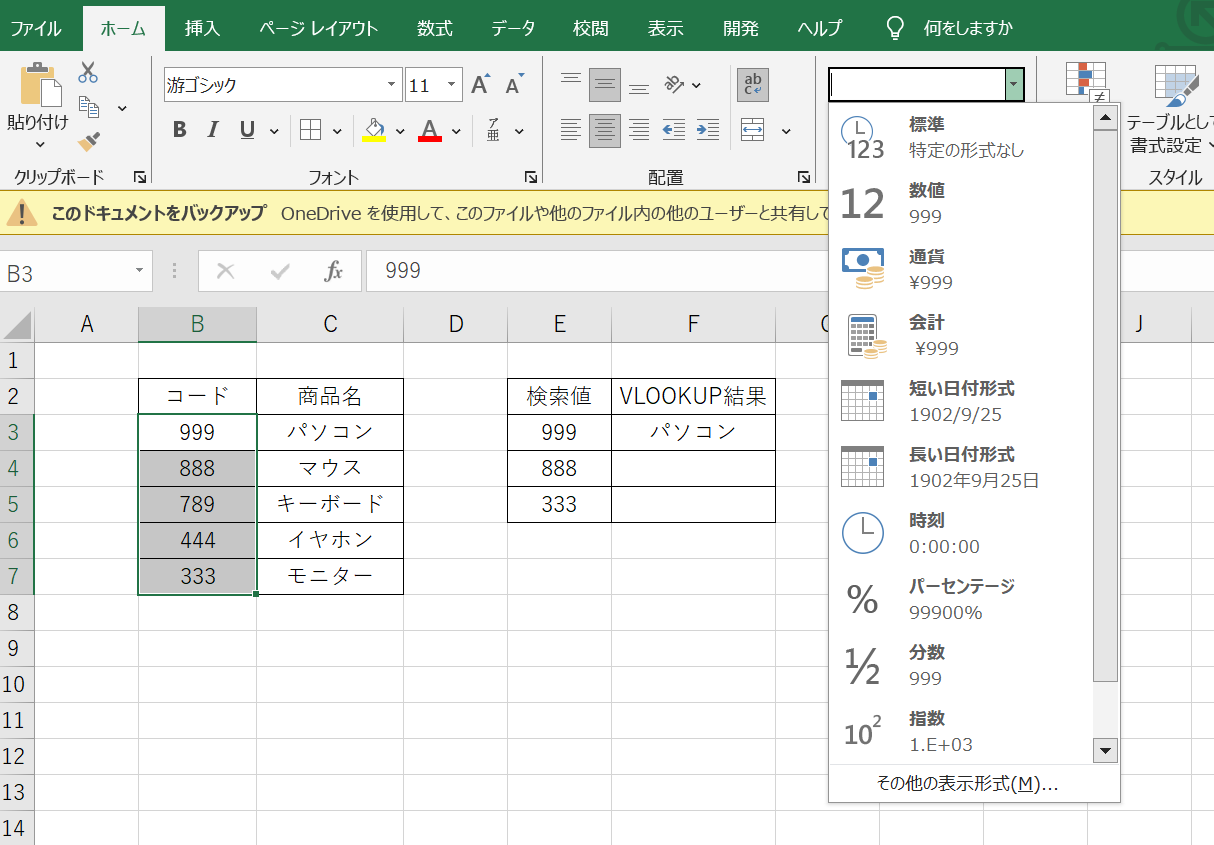Select the 短い日付形式 format
The width and height of the screenshot is (1214, 845).
960,402
